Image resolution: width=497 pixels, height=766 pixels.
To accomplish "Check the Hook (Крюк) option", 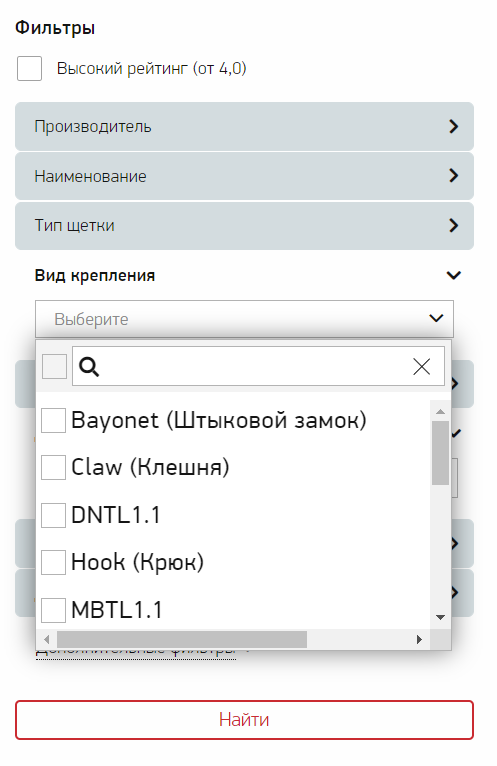I will 53,562.
